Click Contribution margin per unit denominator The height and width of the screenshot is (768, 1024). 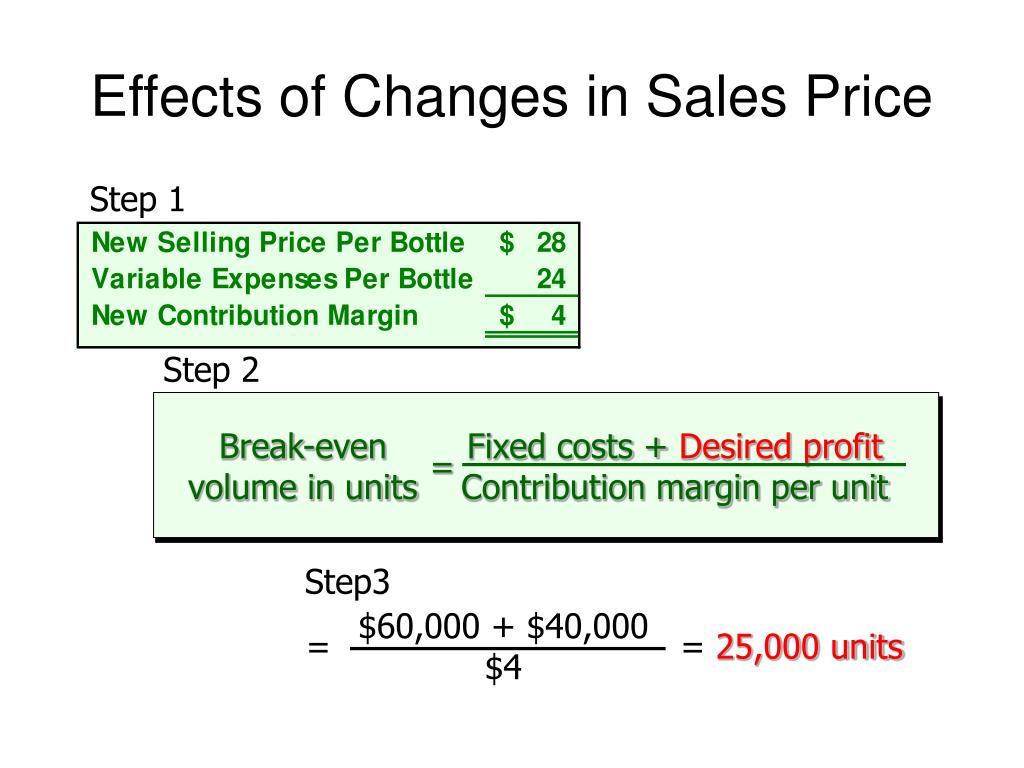coord(675,488)
